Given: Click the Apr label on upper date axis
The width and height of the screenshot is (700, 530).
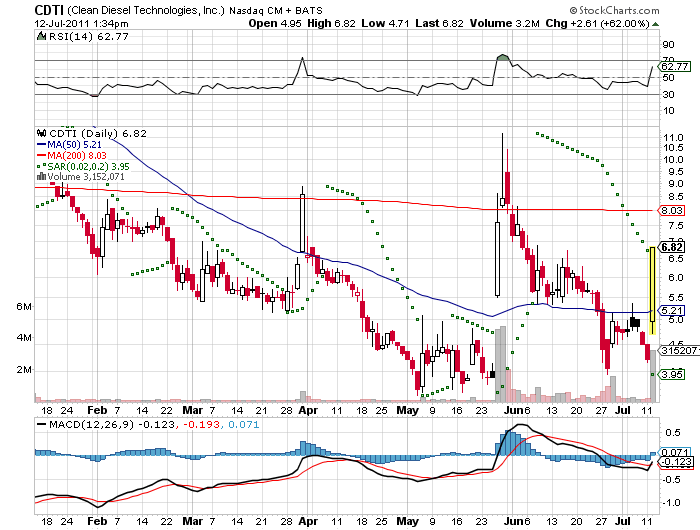Looking at the screenshot, I should tap(308, 410).
